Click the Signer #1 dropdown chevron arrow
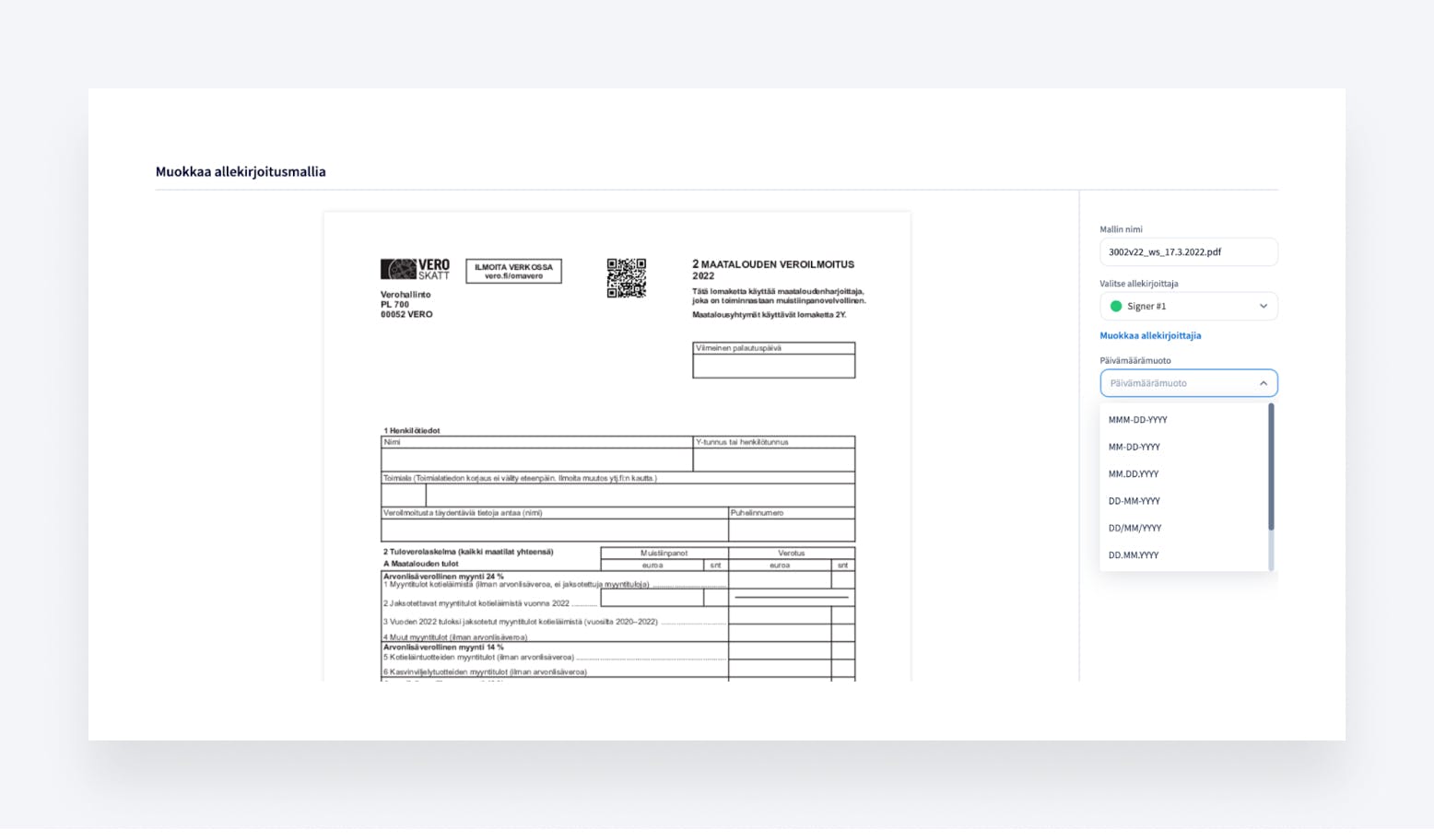1434x840 pixels. 1263,307
